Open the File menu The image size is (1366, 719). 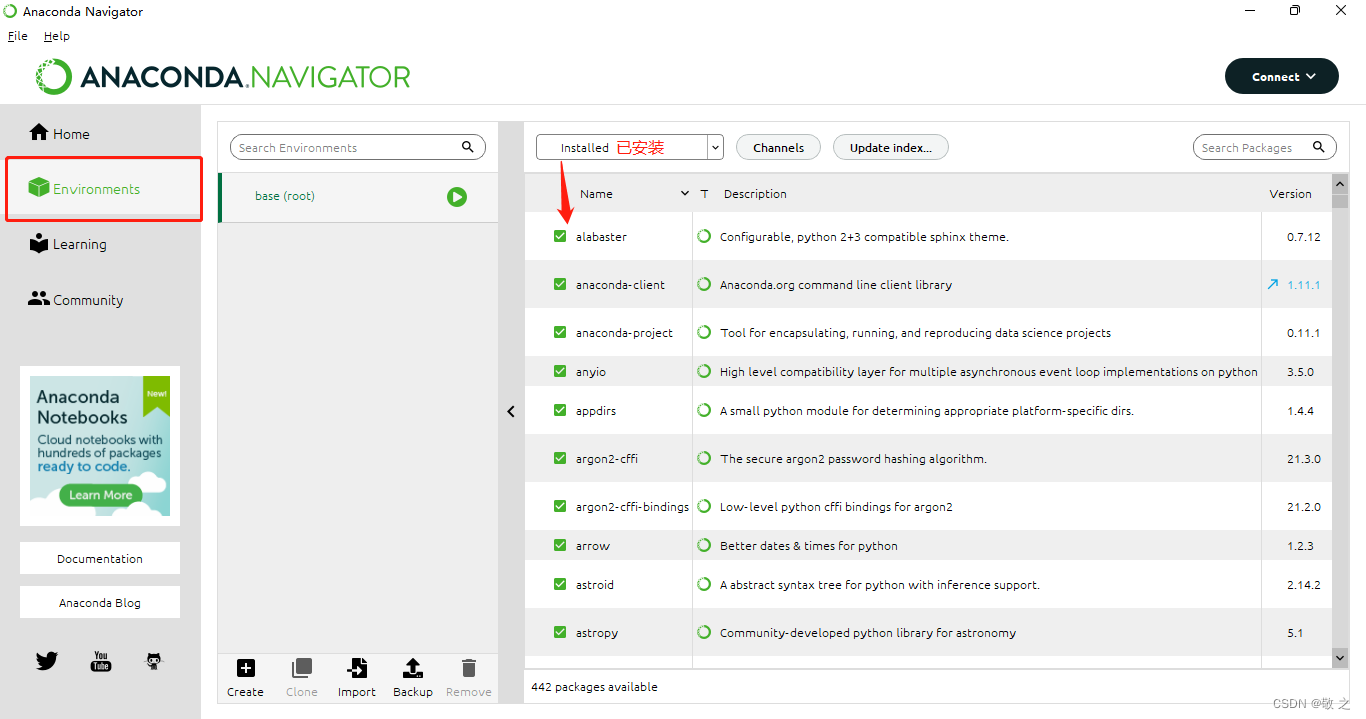pos(18,36)
